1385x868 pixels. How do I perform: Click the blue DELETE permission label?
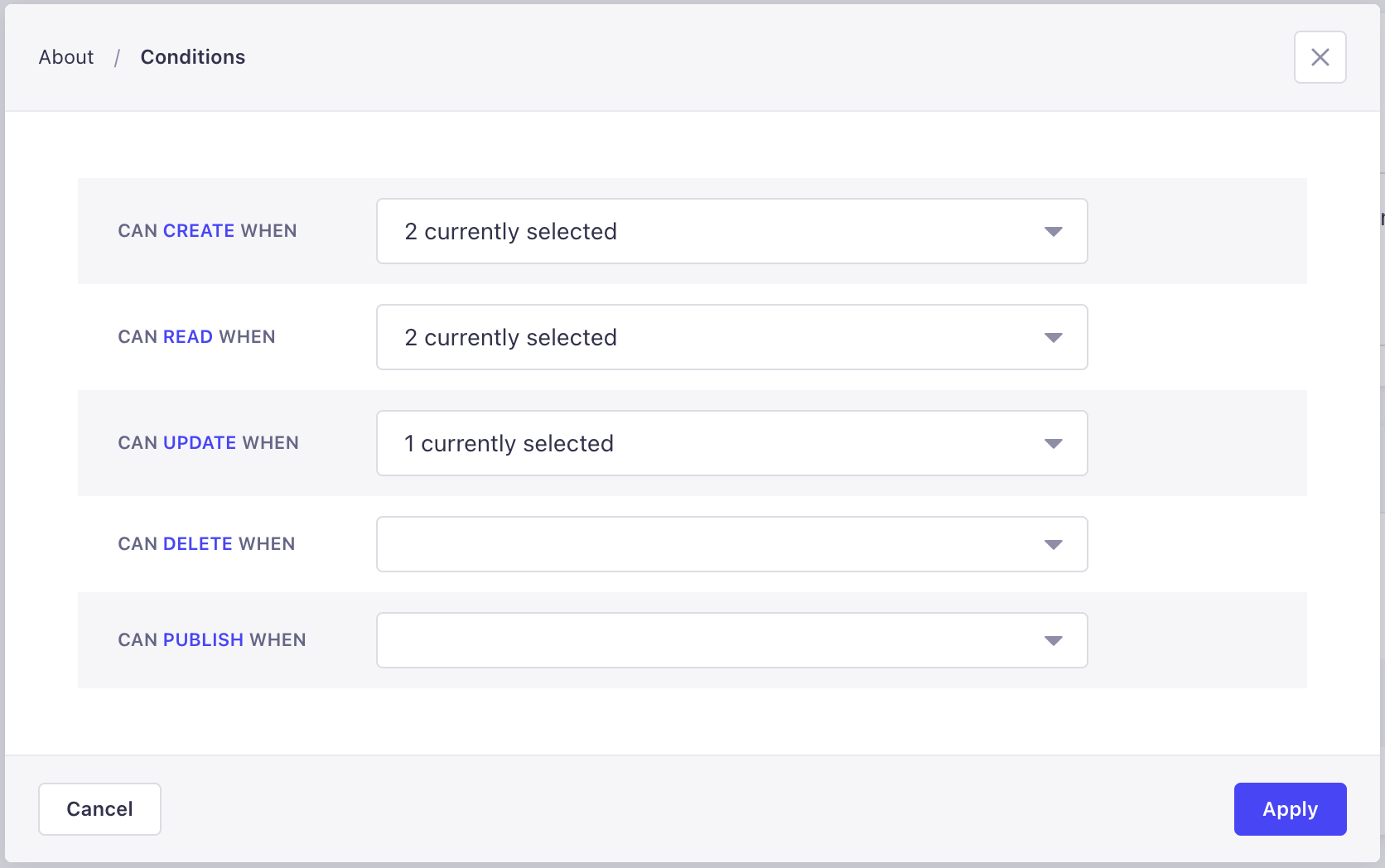(196, 543)
